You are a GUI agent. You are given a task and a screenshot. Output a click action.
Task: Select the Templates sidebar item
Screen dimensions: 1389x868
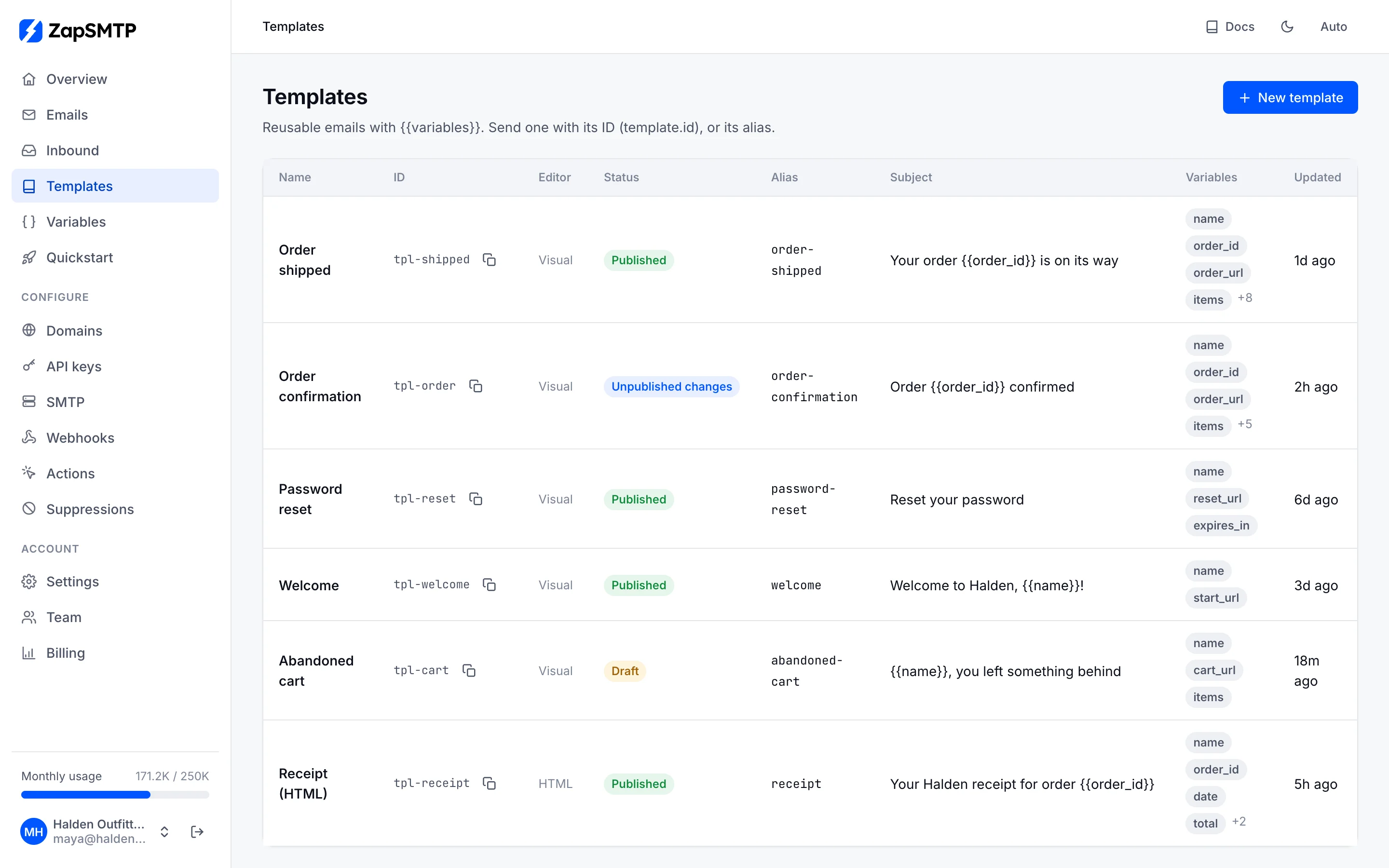pos(115,186)
